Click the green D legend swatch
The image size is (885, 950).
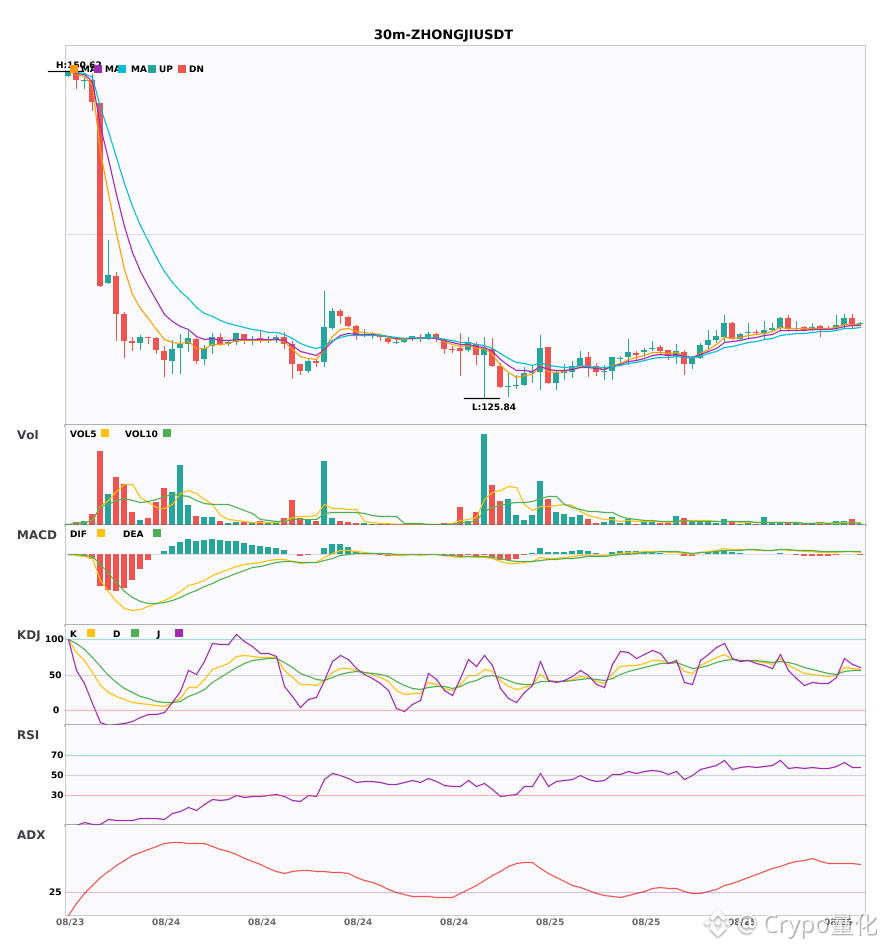coord(135,633)
